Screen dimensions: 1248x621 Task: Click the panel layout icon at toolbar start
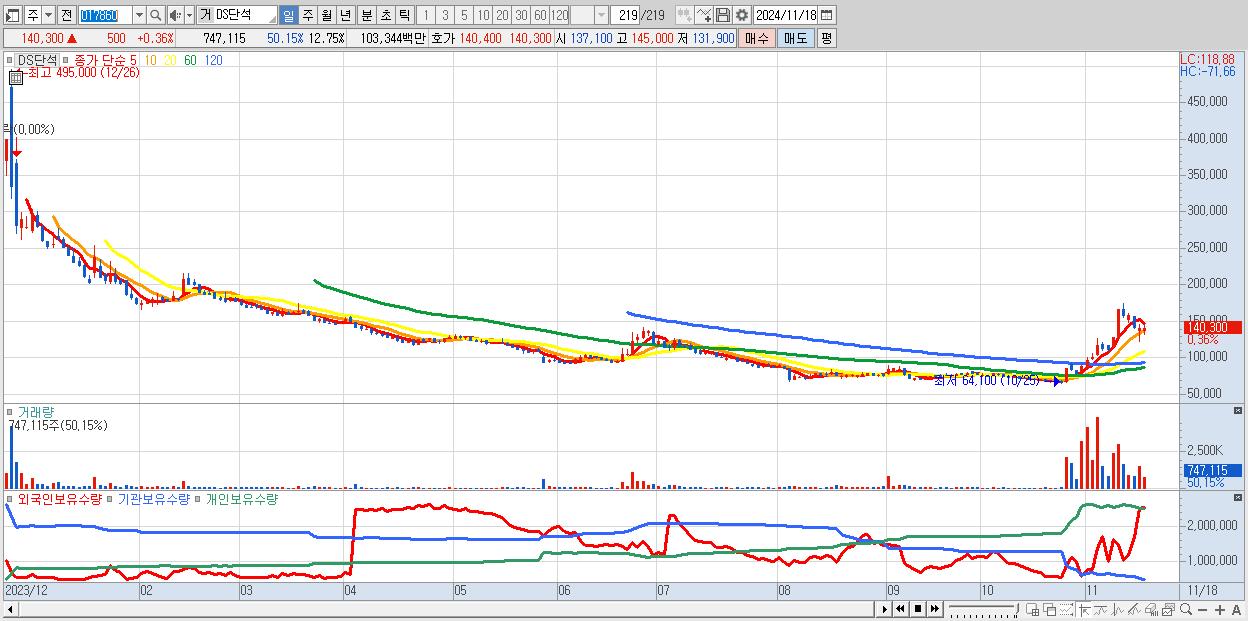pos(13,15)
